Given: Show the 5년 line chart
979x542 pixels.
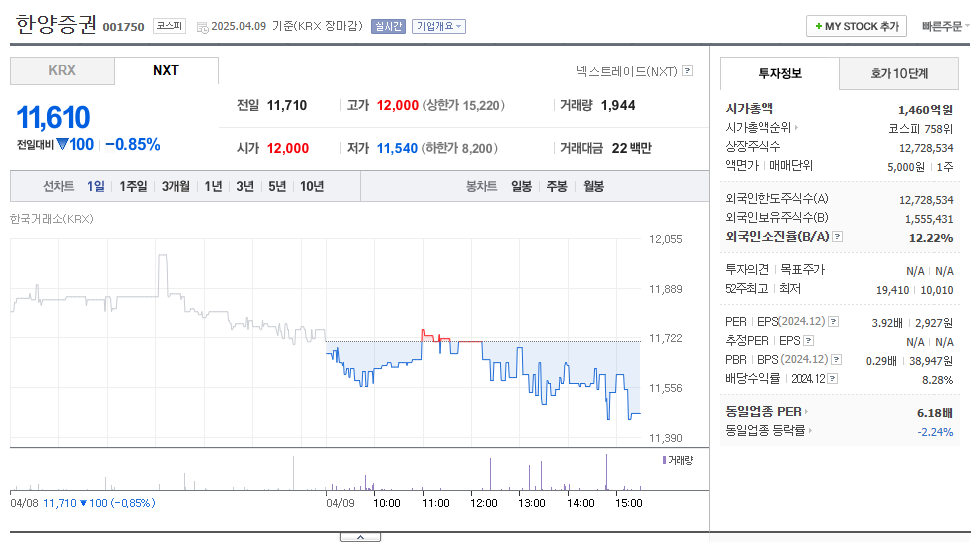Looking at the screenshot, I should click(x=277, y=186).
